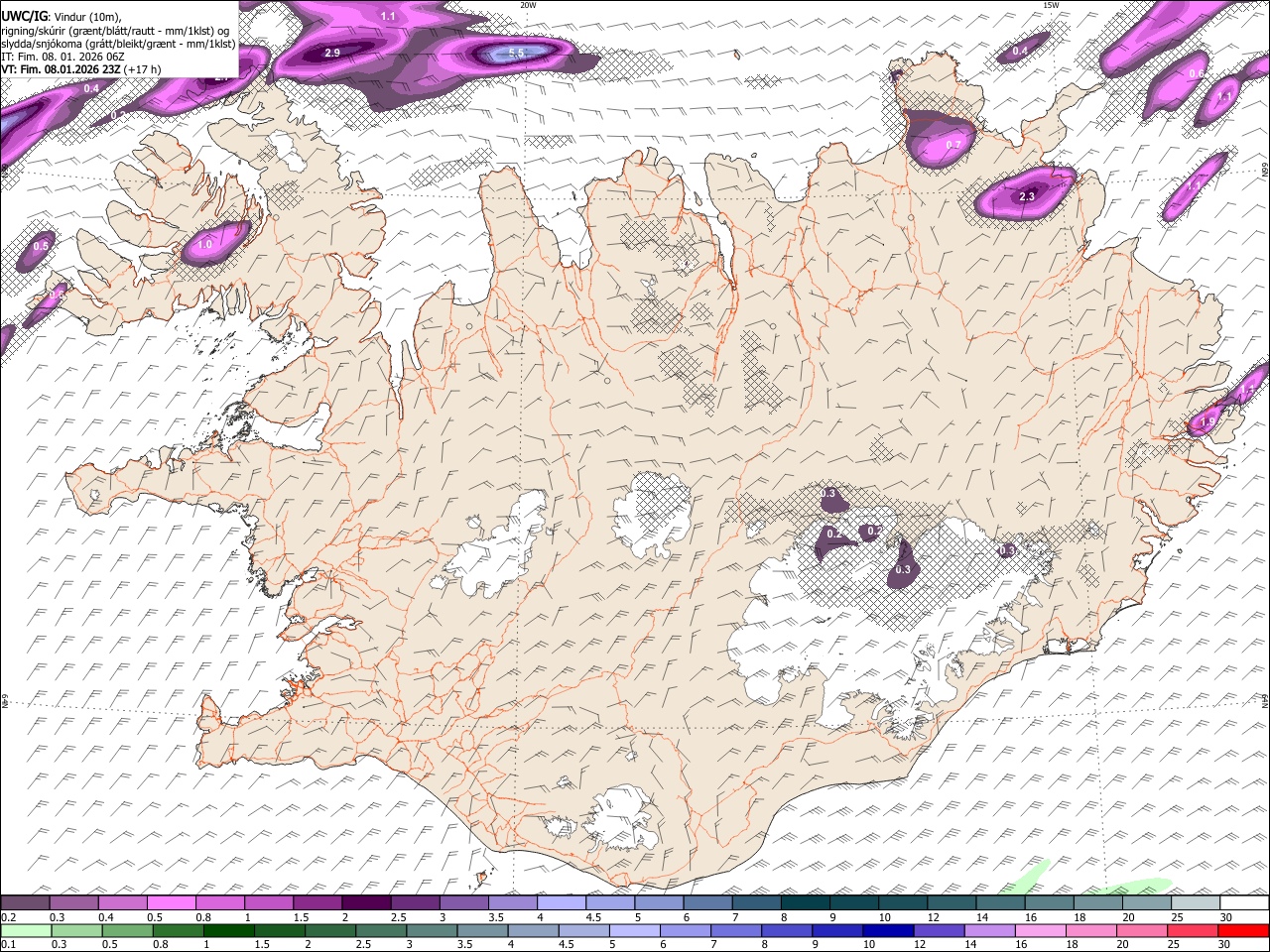Click the "UWC/IG: Vindur (10m)," title text

[62, 16]
